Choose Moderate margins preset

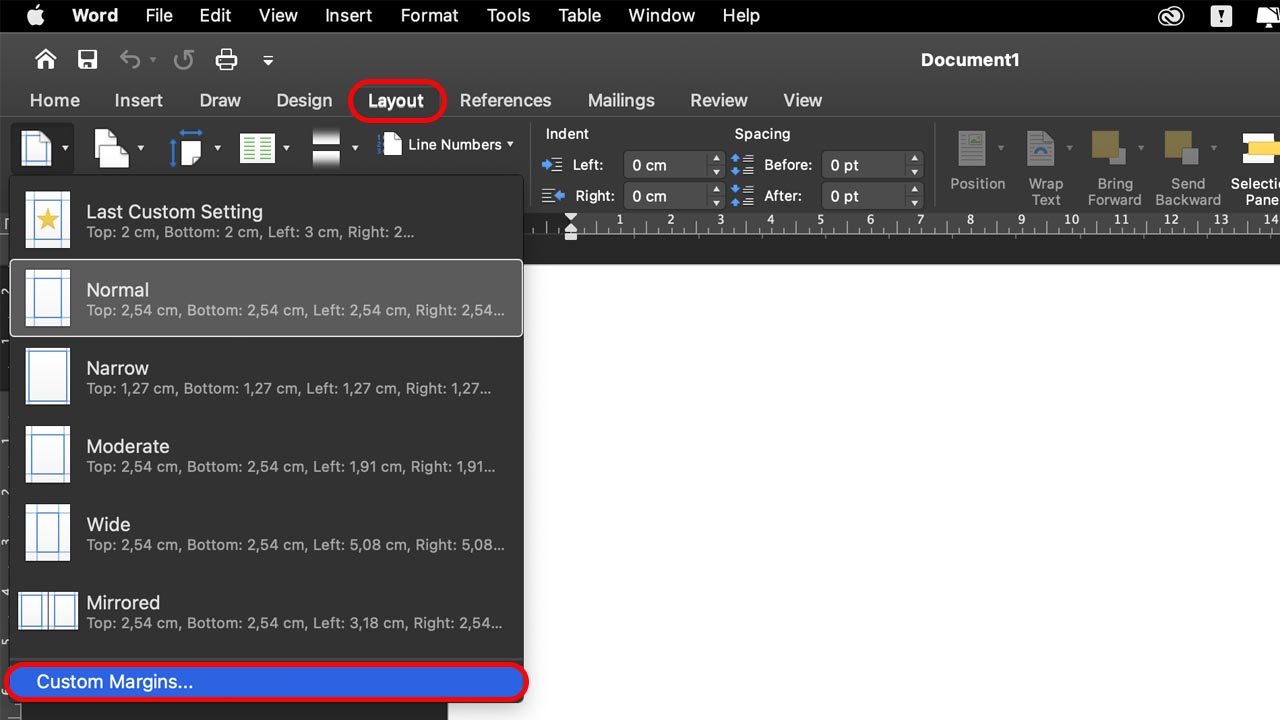click(266, 455)
